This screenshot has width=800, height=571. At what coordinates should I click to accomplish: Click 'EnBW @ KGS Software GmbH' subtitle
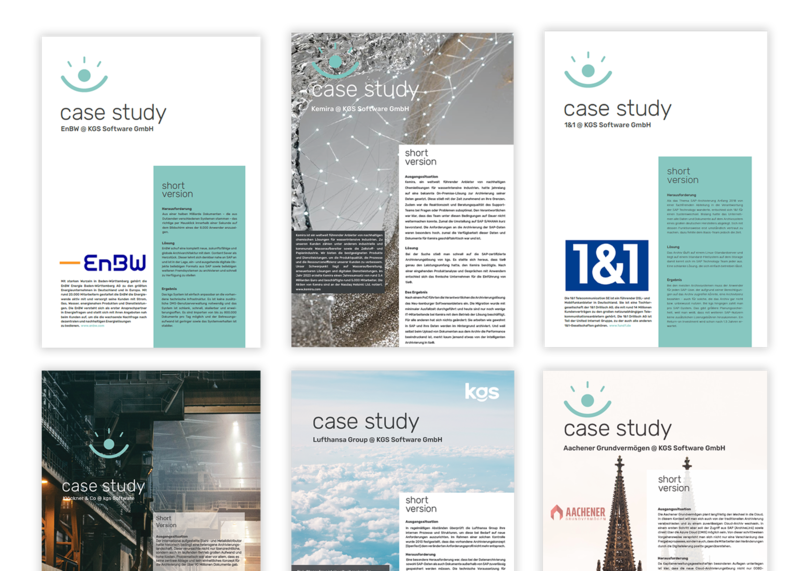(107, 129)
